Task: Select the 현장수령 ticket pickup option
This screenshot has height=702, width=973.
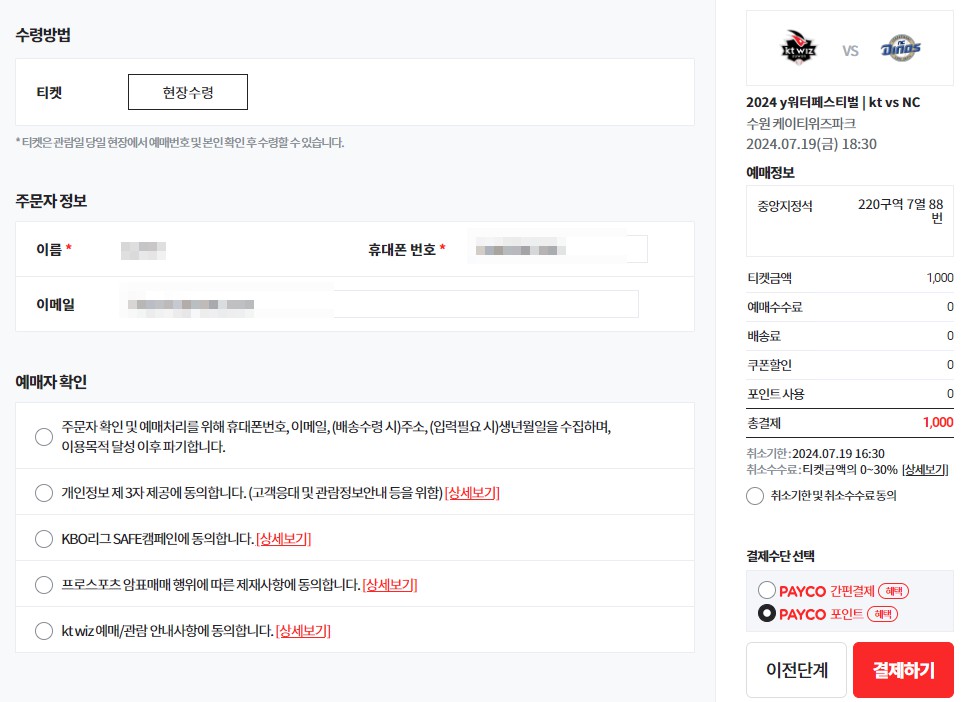Action: (x=187, y=92)
